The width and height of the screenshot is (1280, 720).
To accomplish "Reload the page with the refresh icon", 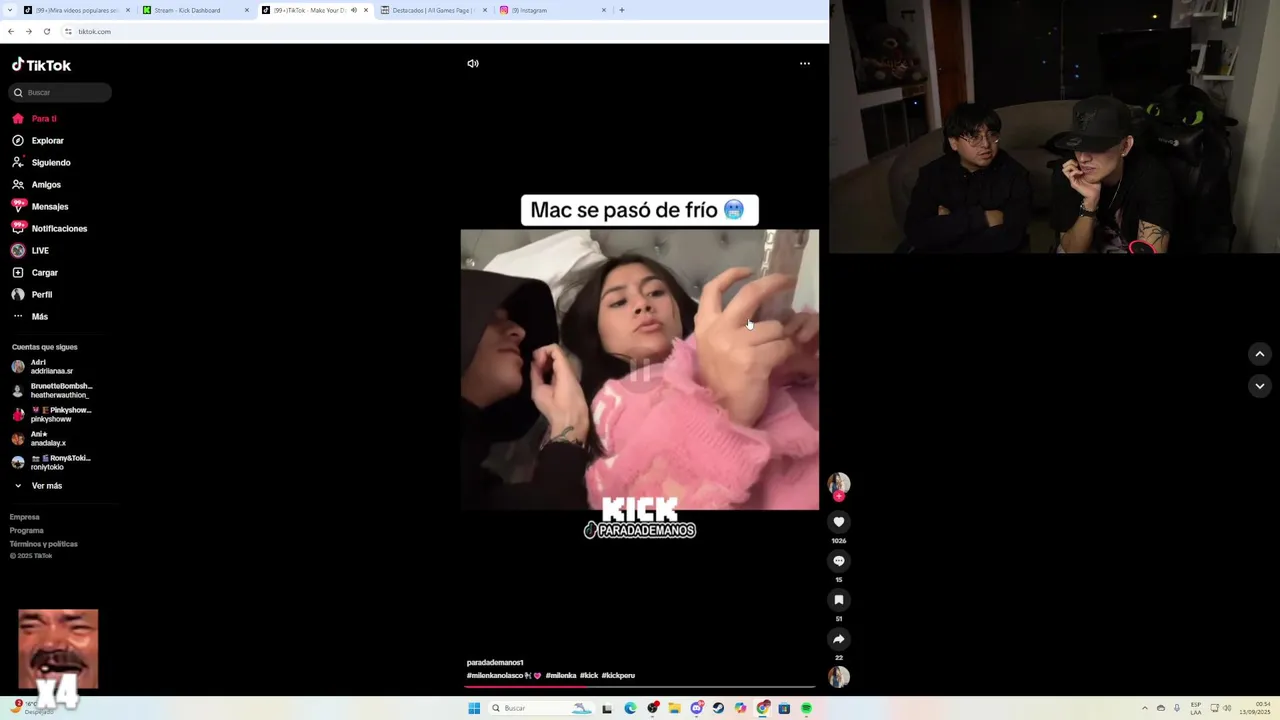I will (x=46, y=31).
